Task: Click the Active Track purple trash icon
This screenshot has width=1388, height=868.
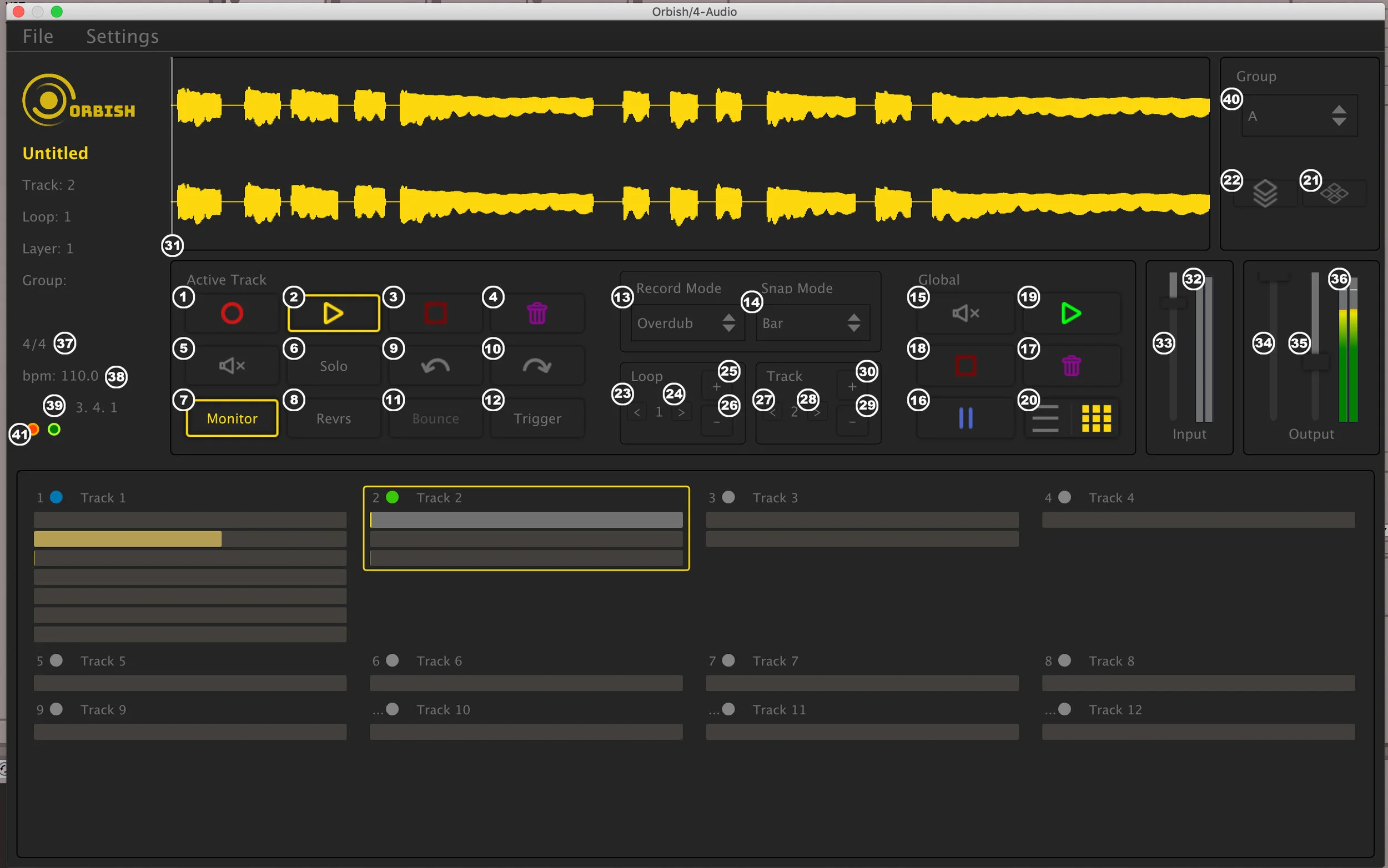Action: [x=537, y=314]
